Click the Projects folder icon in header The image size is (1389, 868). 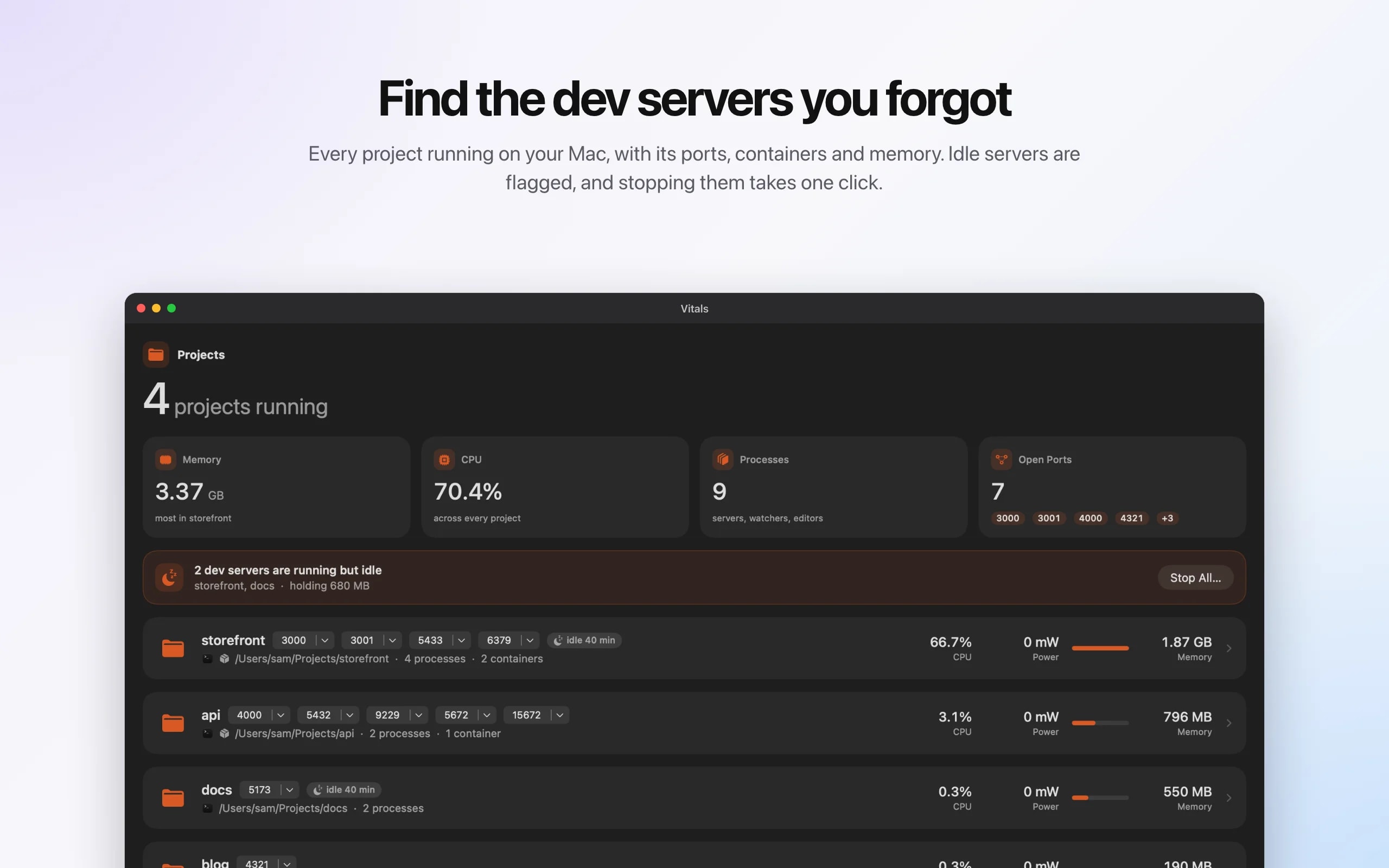pos(156,354)
